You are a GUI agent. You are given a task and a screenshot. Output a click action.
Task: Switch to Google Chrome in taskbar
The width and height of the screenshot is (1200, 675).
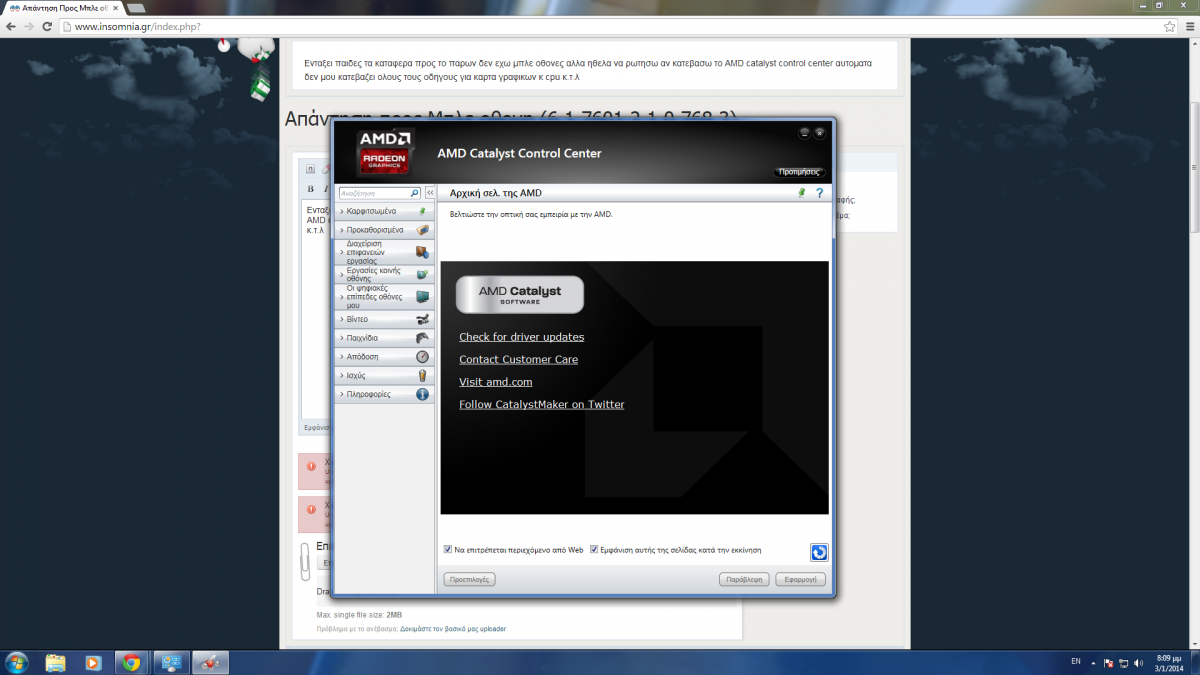pos(130,662)
